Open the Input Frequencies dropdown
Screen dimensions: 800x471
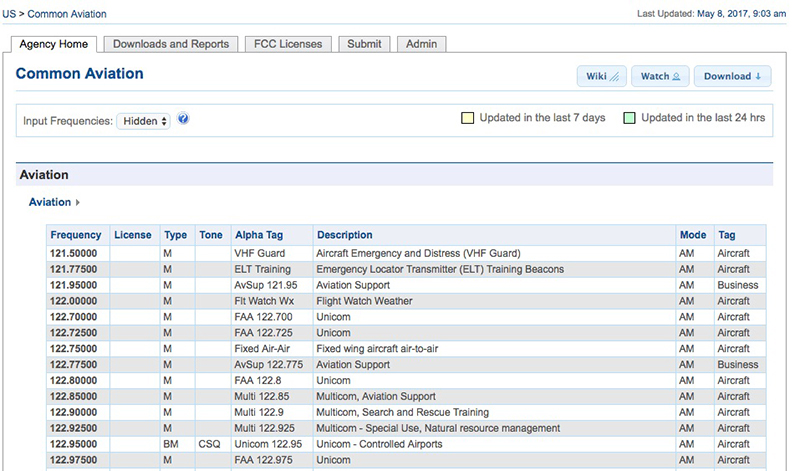[144, 121]
